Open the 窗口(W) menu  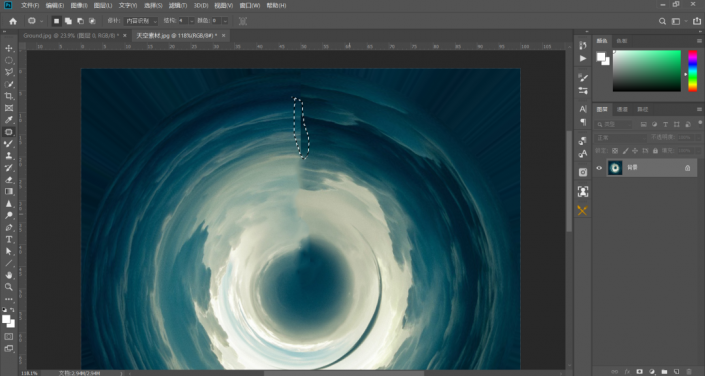250,5
